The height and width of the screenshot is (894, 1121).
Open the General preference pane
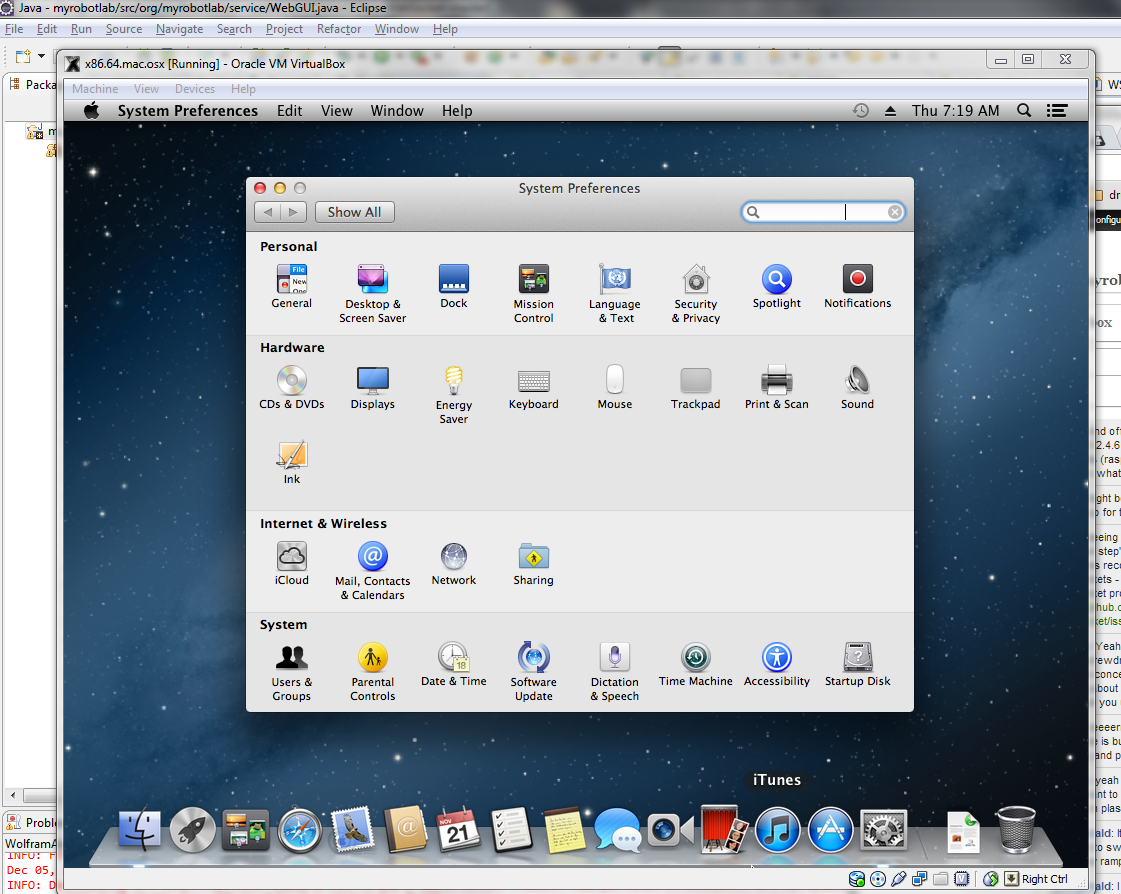coord(292,286)
